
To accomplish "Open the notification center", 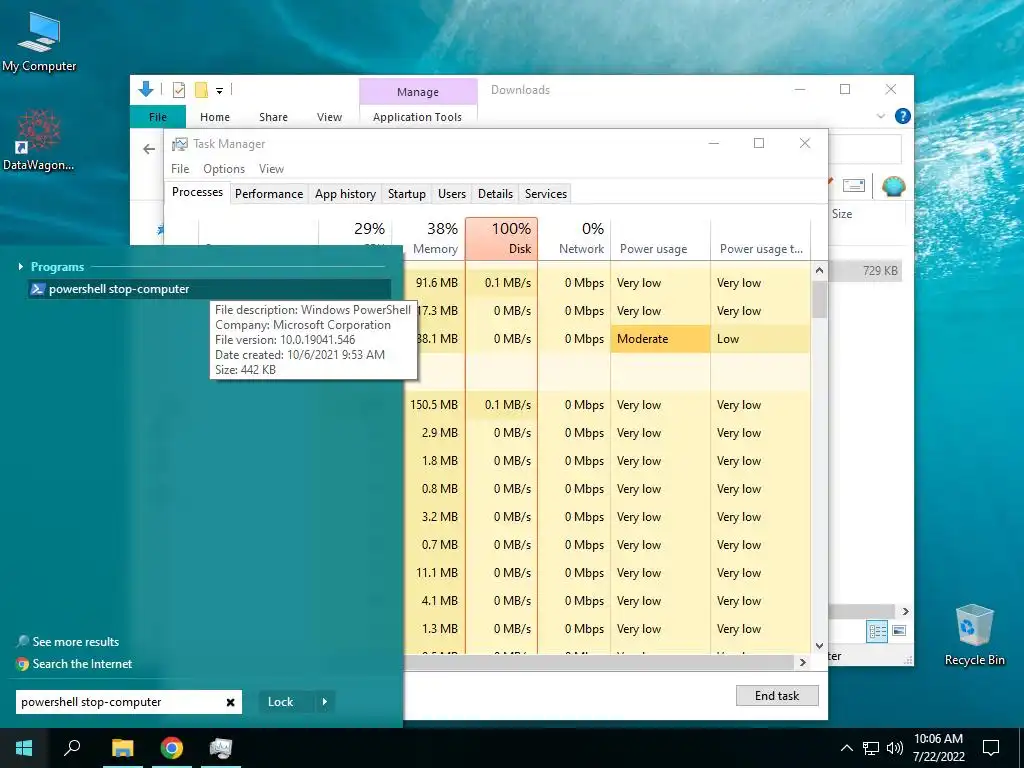I will (991, 748).
